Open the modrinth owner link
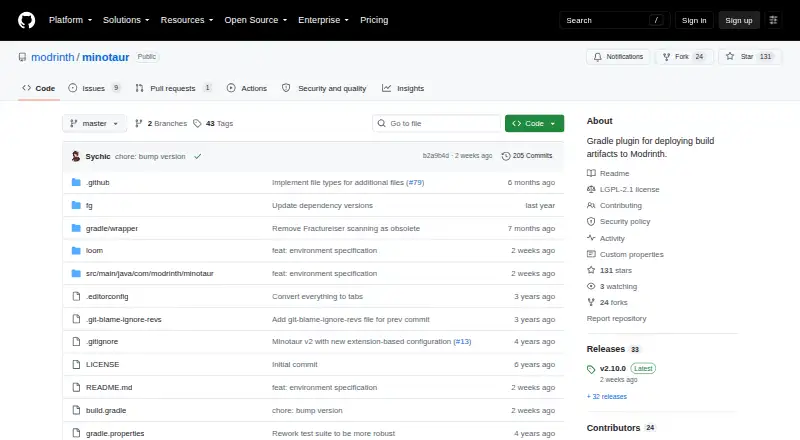Screen dimensions: 800x440 [x=53, y=57]
